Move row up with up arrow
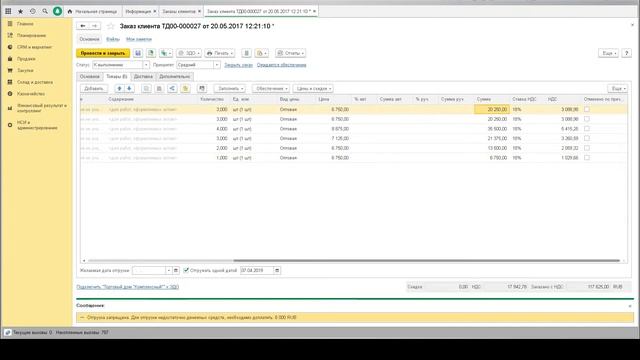 tap(119, 89)
